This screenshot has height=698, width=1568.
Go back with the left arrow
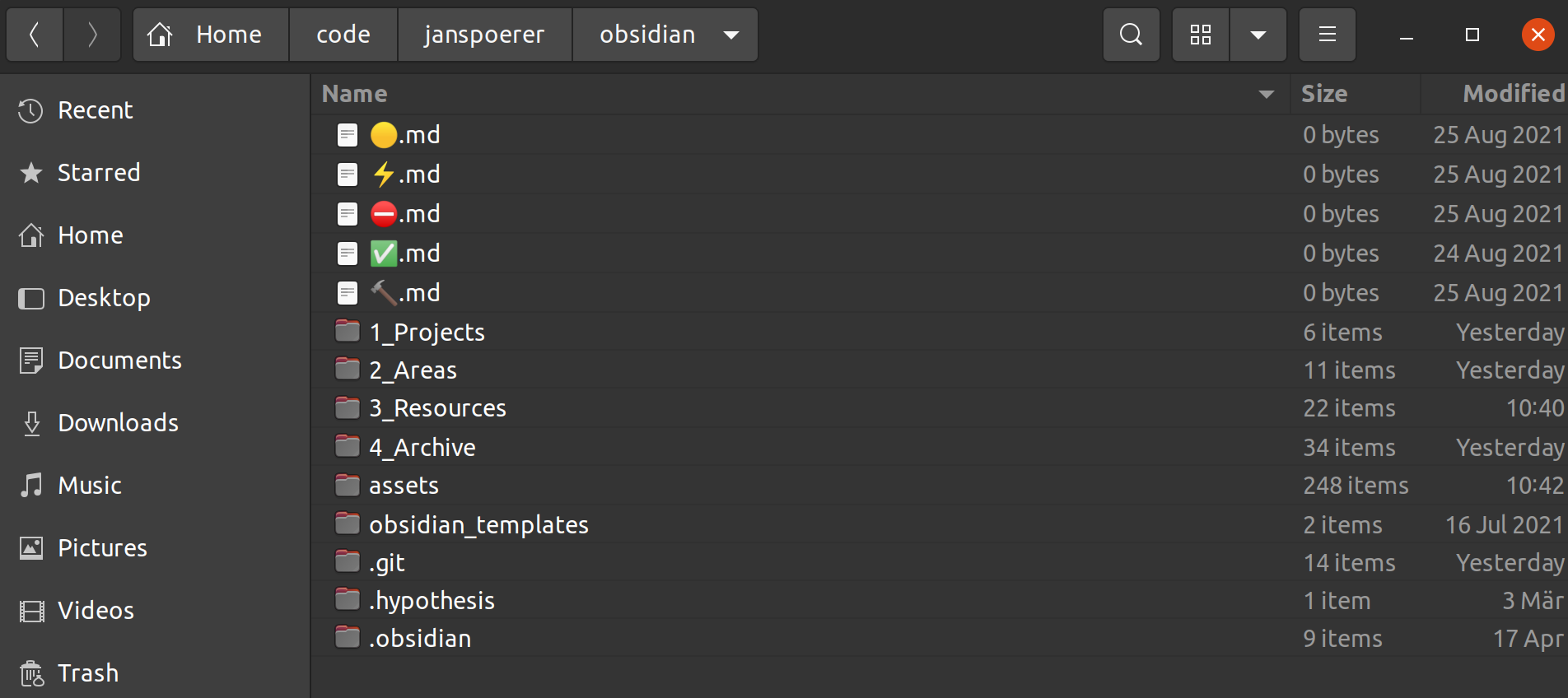(35, 35)
